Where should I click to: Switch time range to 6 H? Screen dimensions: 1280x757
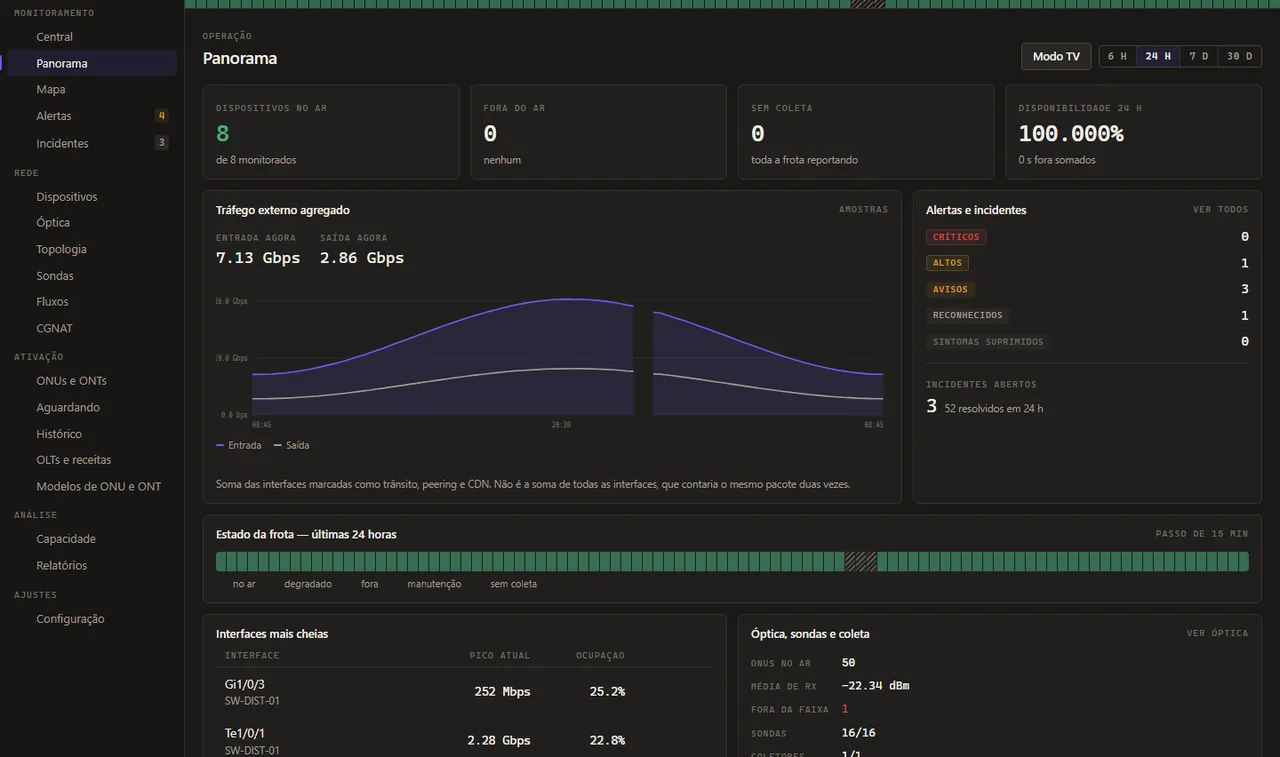[1117, 56]
